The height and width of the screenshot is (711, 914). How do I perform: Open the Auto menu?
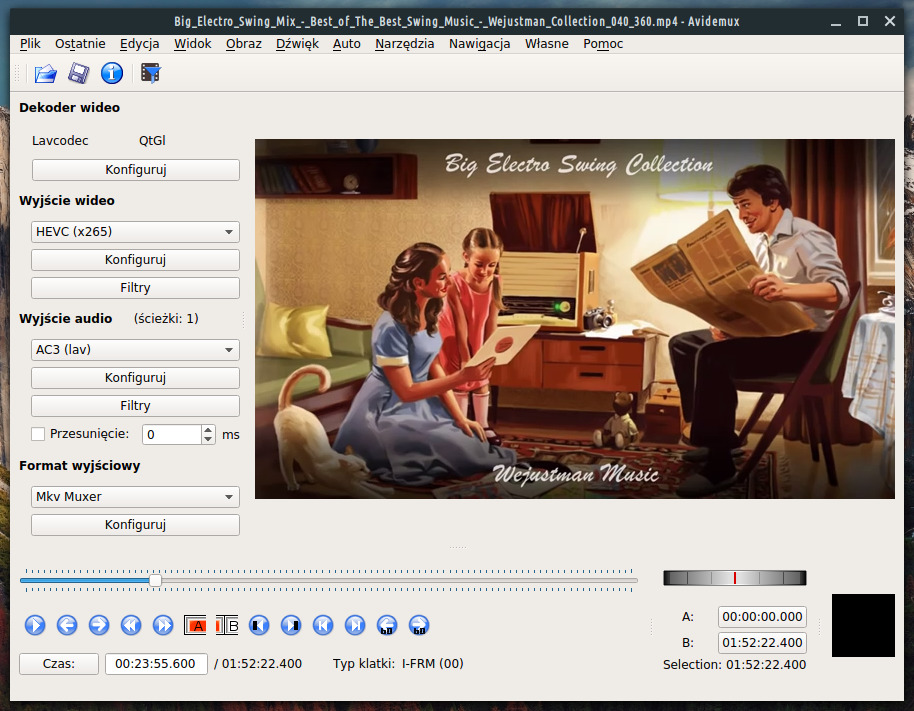pos(347,44)
